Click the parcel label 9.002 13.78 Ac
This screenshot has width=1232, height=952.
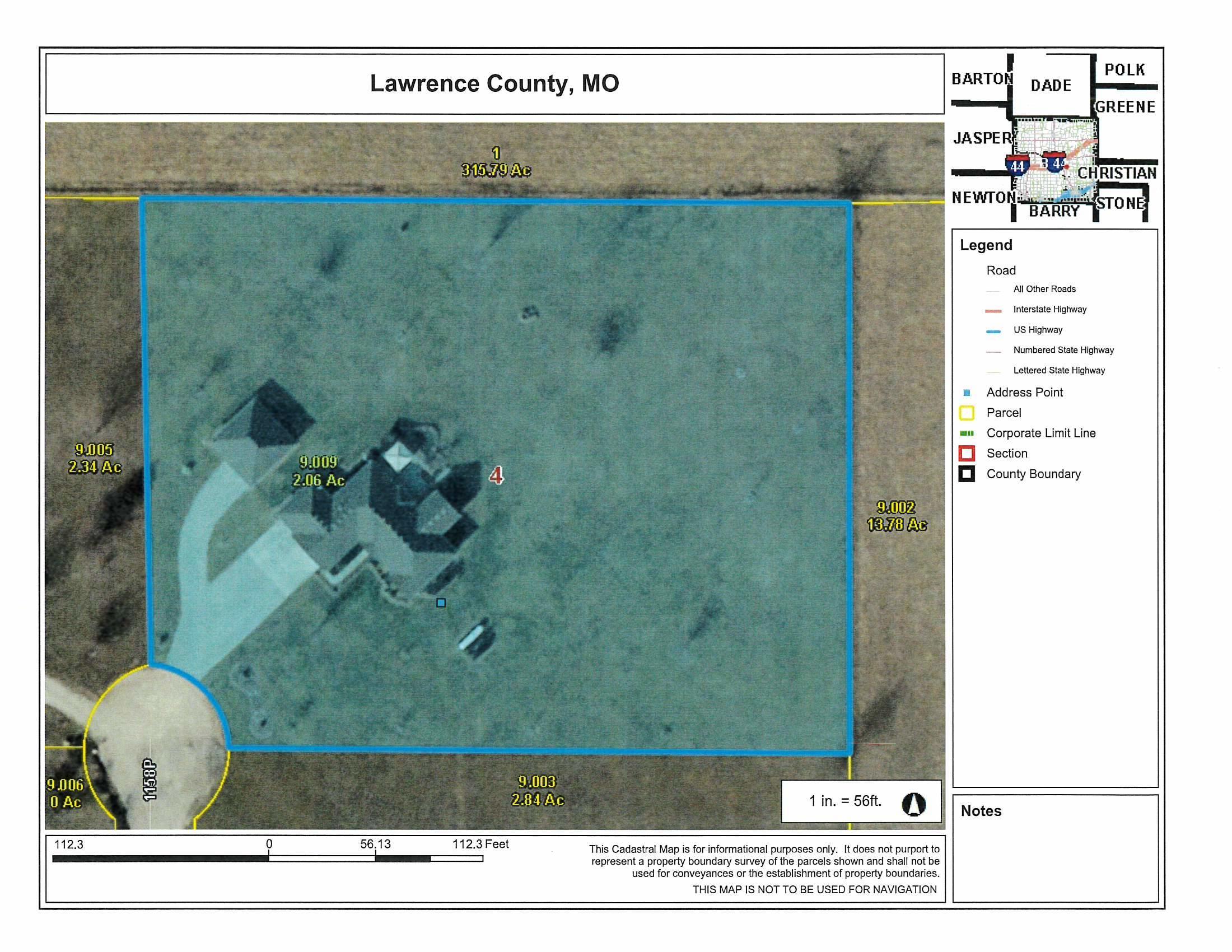(897, 515)
